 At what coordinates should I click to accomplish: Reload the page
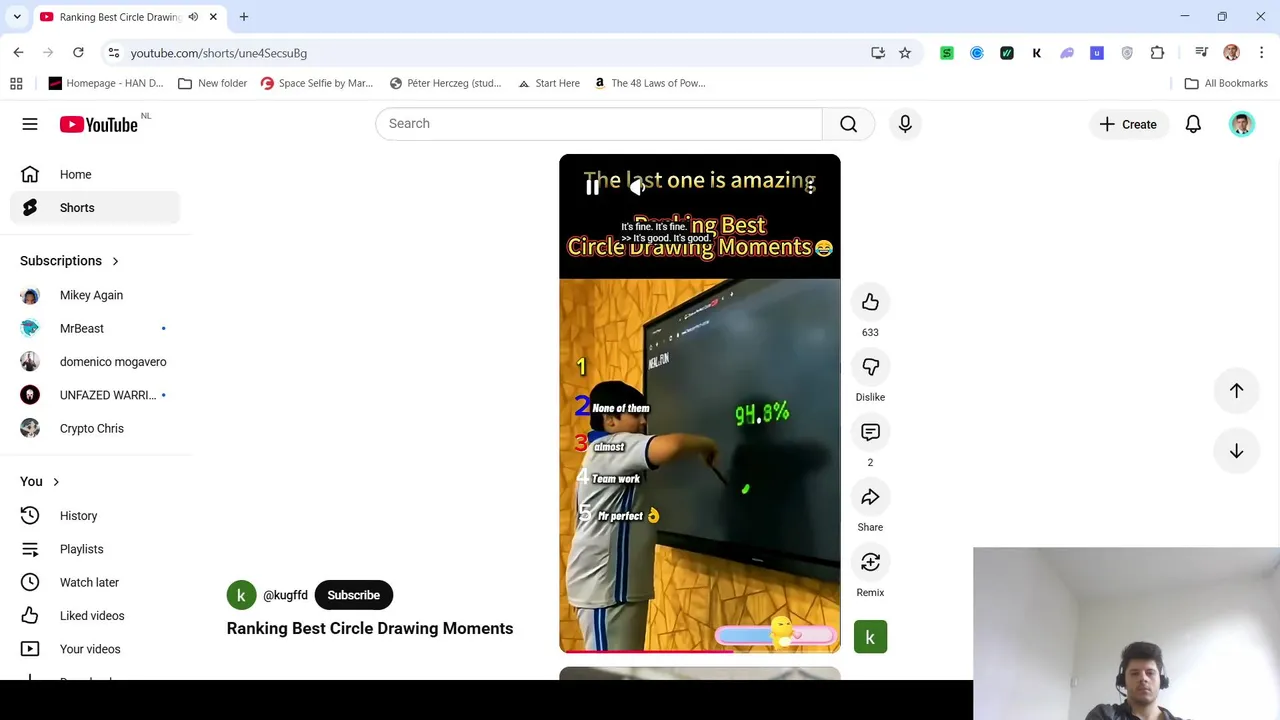click(78, 52)
